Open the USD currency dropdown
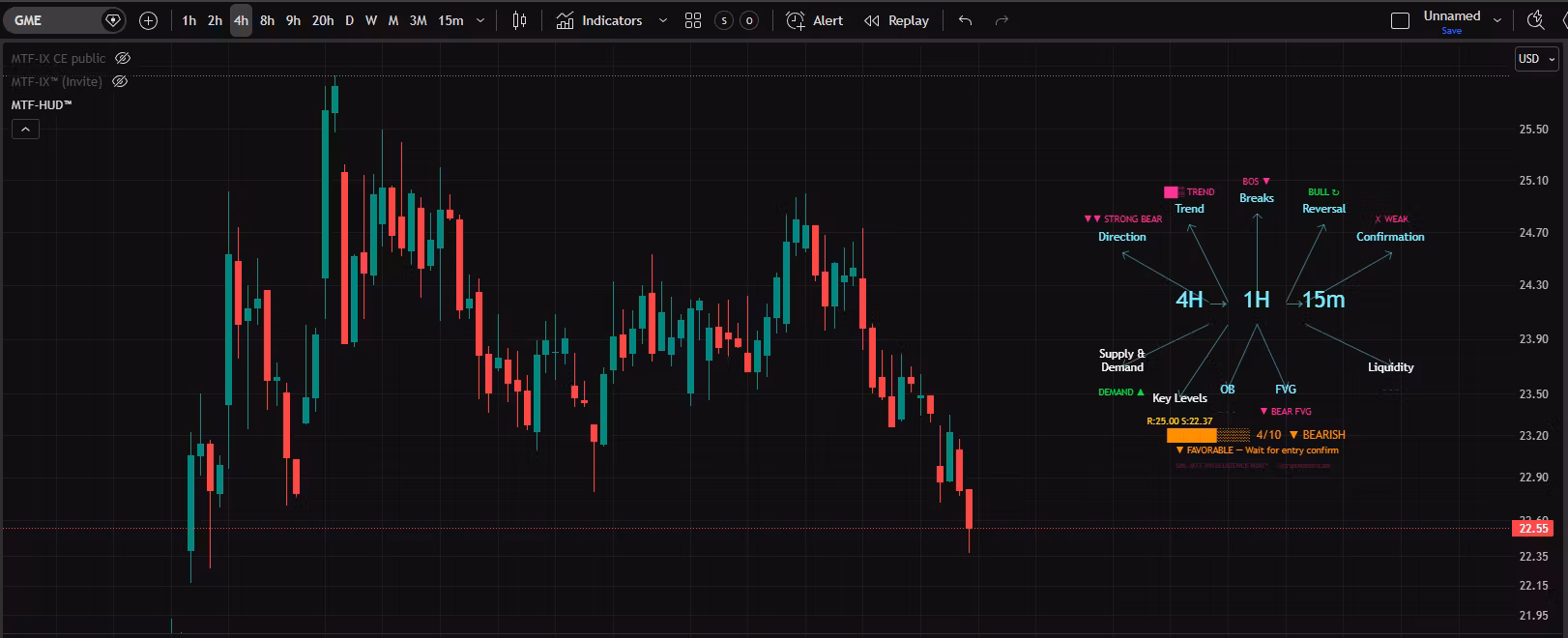 coord(1536,59)
